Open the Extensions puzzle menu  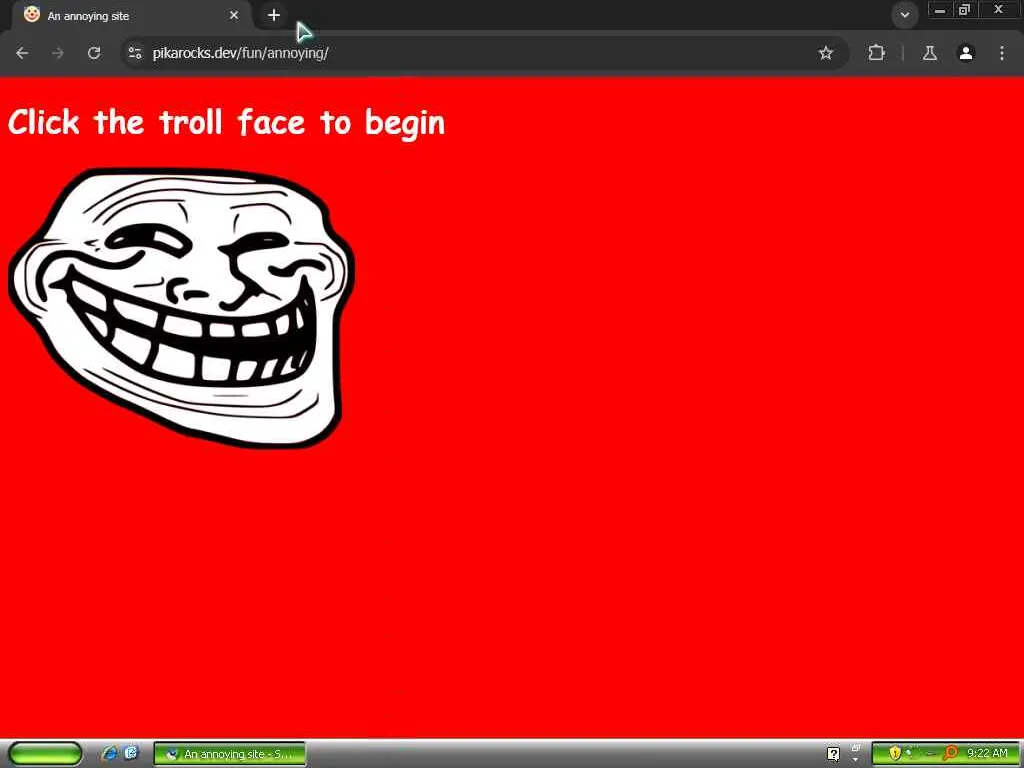pyautogui.click(x=876, y=53)
